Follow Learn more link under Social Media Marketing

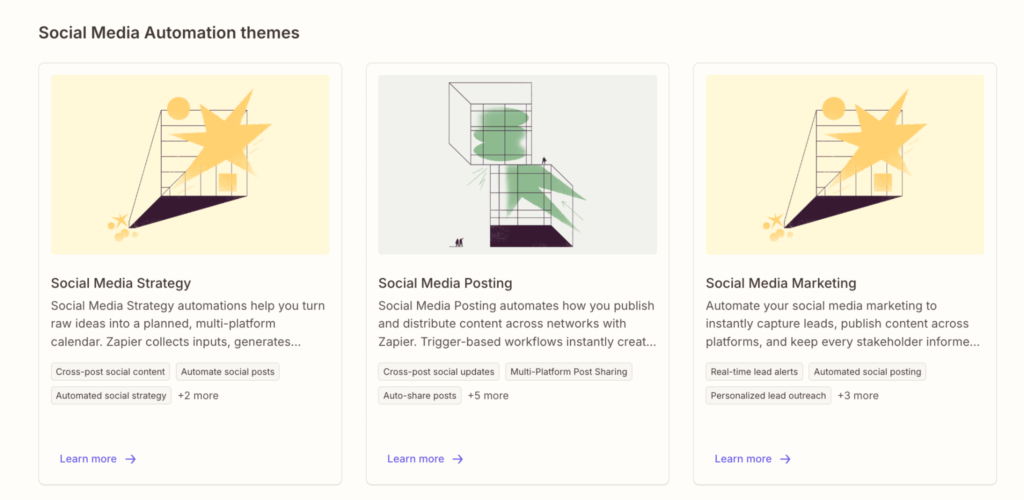[743, 459]
